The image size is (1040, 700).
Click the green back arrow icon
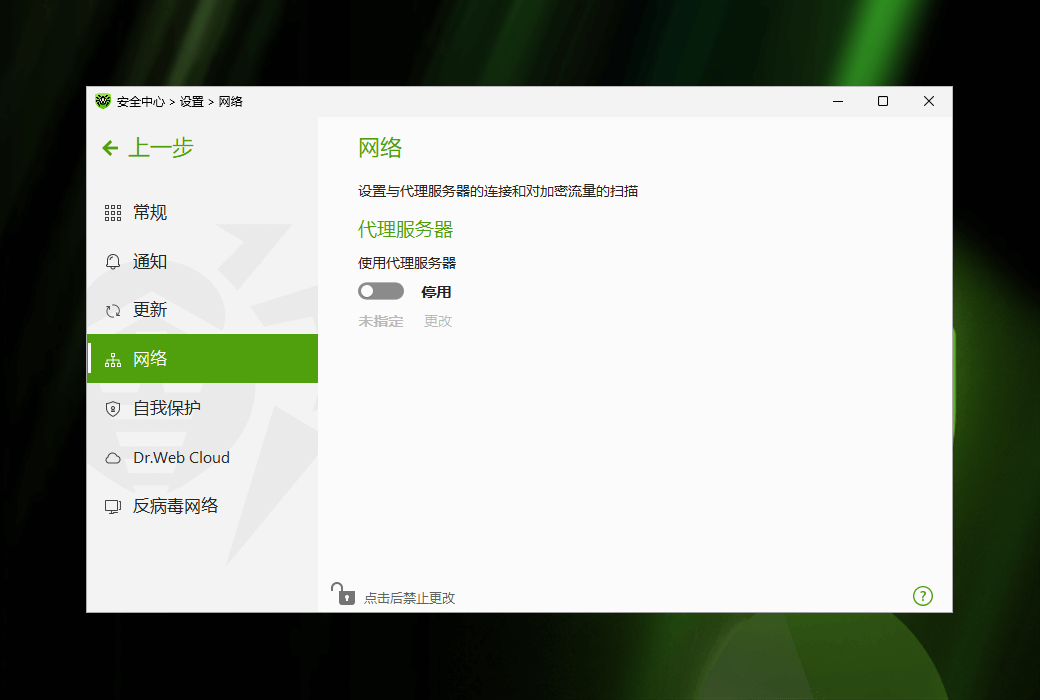pyautogui.click(x=110, y=148)
